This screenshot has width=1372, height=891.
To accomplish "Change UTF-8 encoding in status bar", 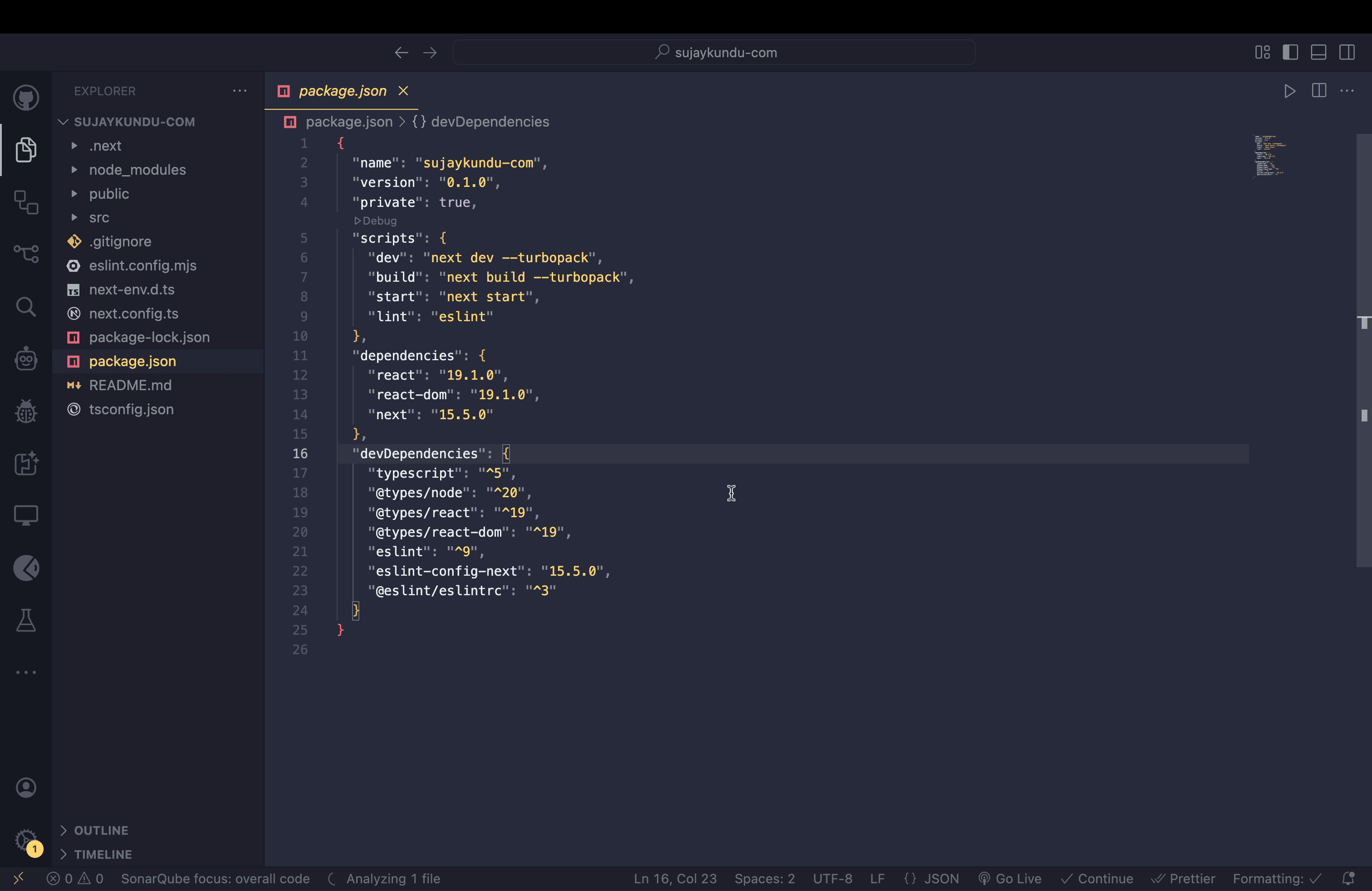I will click(833, 878).
